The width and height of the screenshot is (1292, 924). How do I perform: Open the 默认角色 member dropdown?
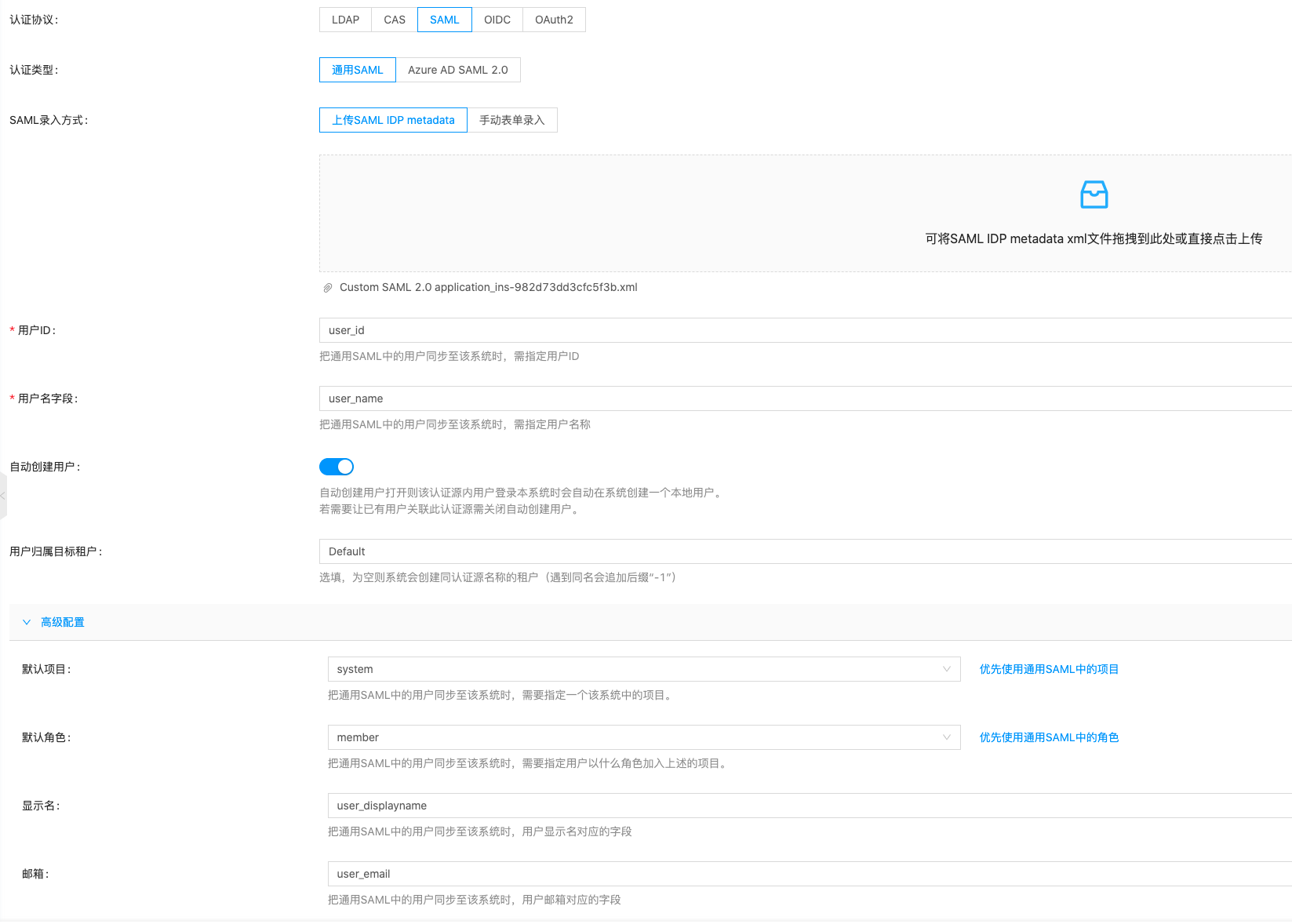643,737
